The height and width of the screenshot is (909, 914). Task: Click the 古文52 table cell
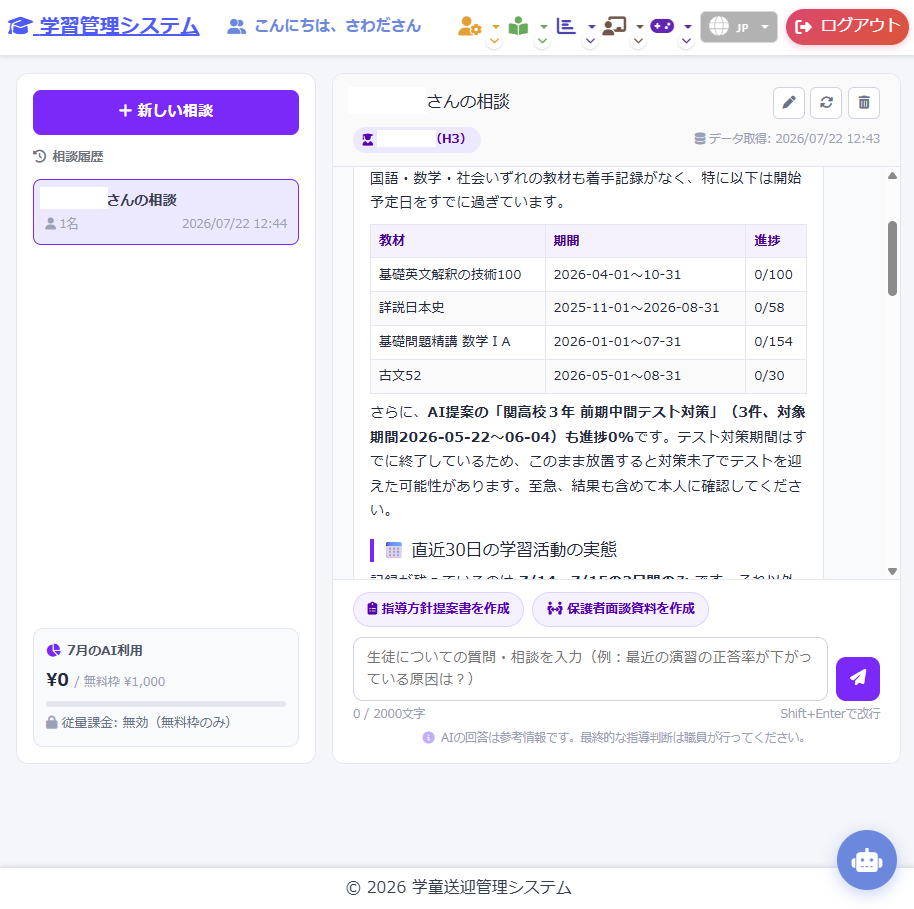click(x=458, y=376)
